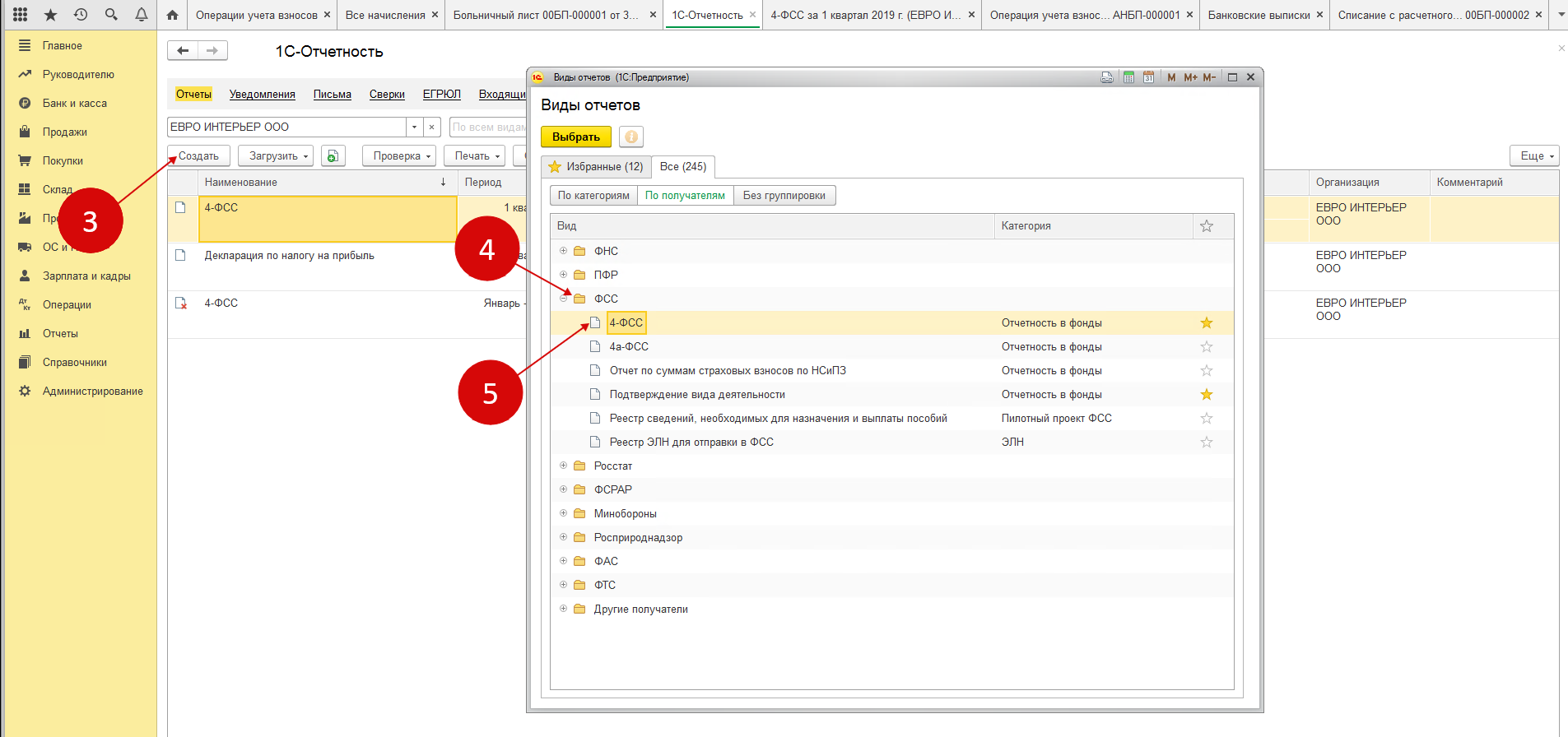Open the Уведомления section tab
The image size is (1568, 737).
262,95
